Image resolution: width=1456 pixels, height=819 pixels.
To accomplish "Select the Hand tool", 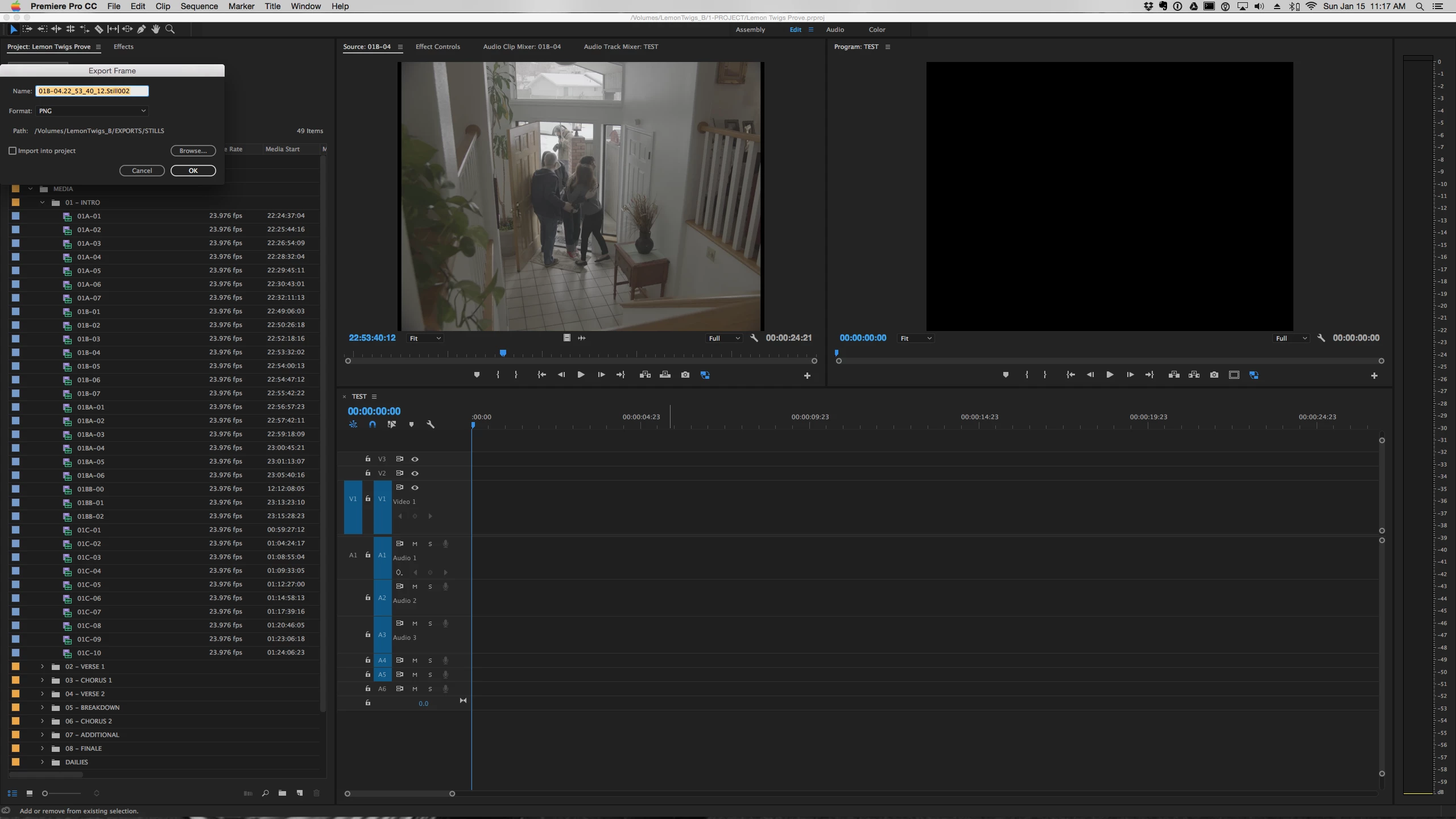I will (x=155, y=29).
